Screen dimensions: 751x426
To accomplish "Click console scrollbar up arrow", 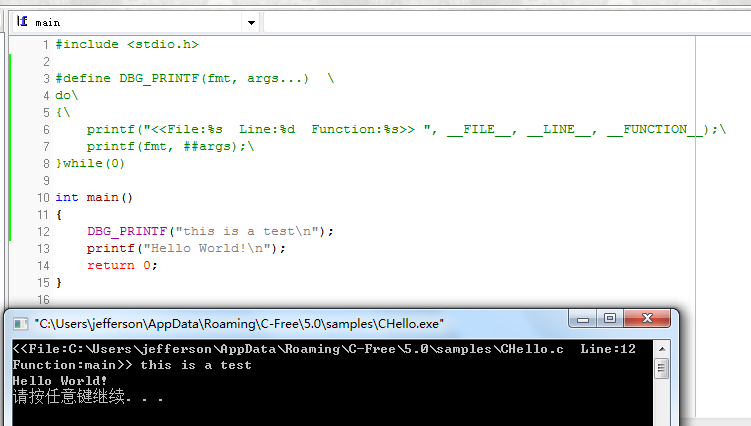I will [x=662, y=349].
